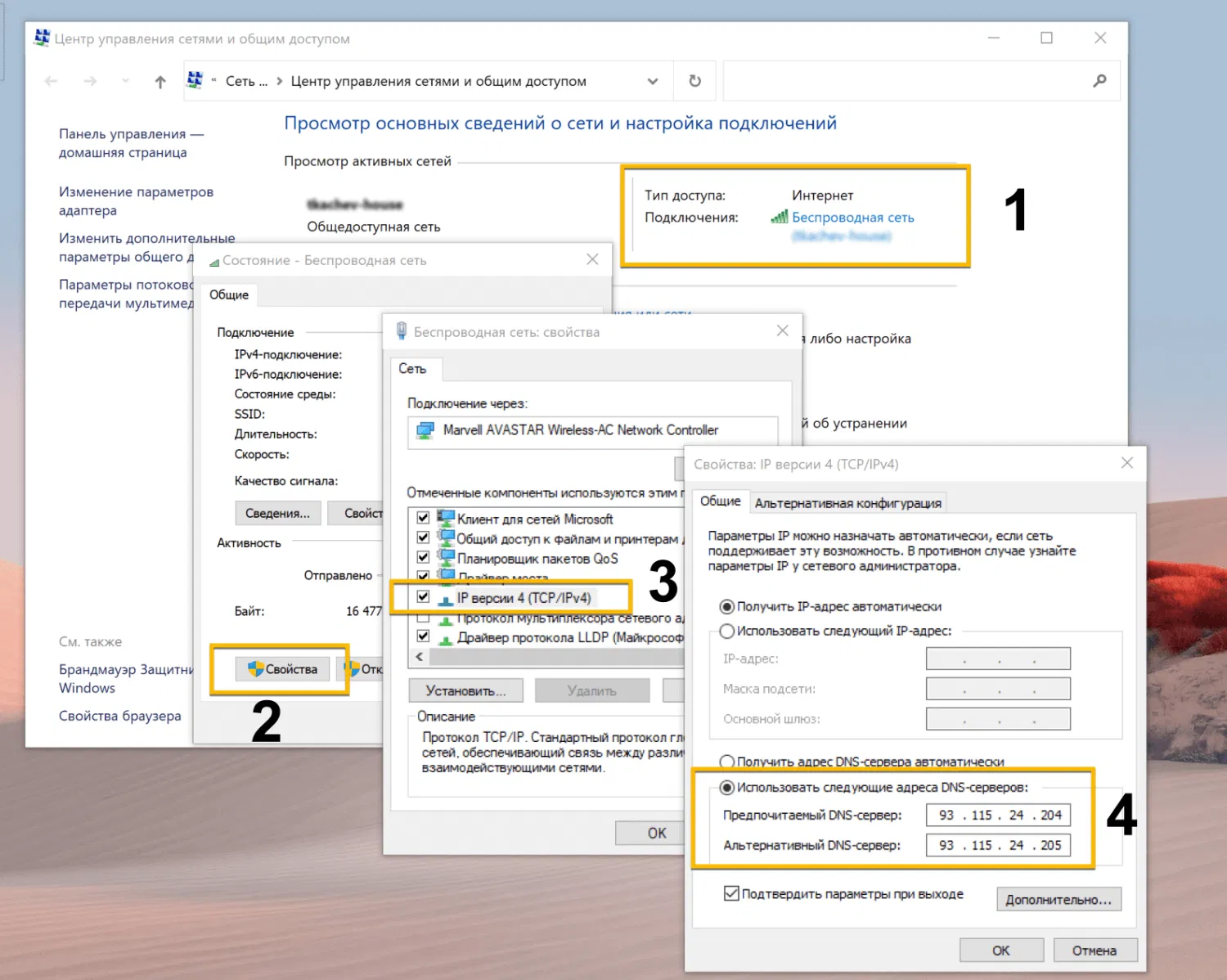Select Получить IP-адрес автоматически
Screen dimensions: 1227x980
tap(727, 606)
